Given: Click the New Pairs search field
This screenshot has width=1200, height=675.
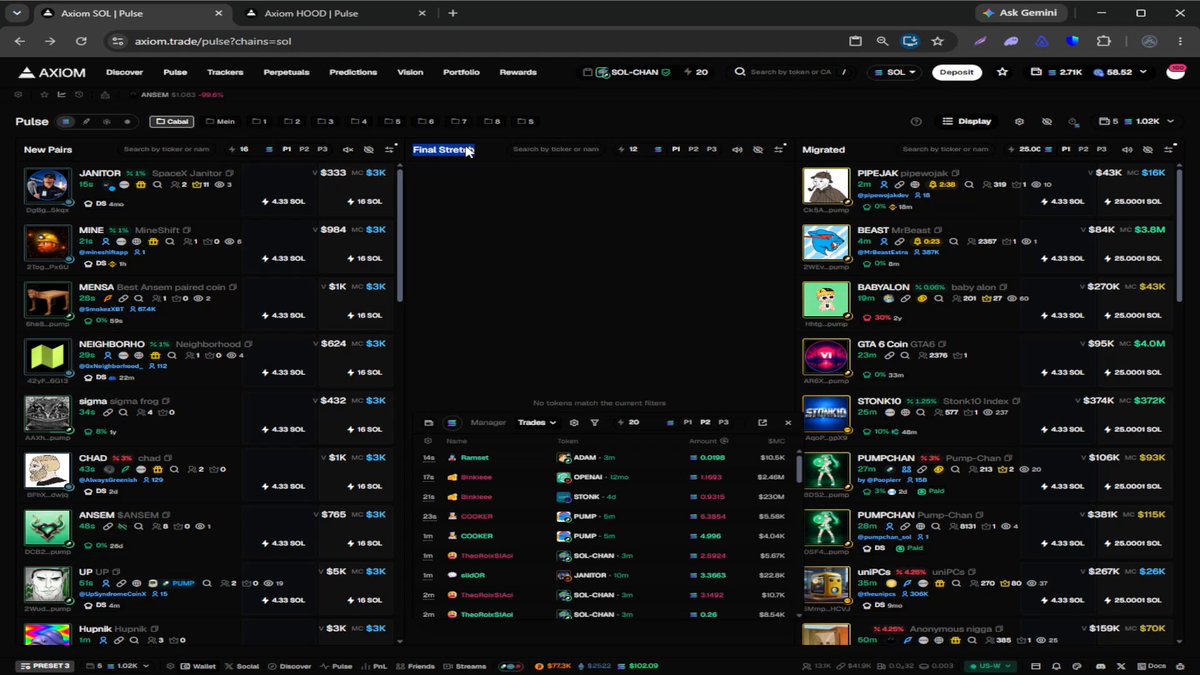Looking at the screenshot, I should (165, 149).
